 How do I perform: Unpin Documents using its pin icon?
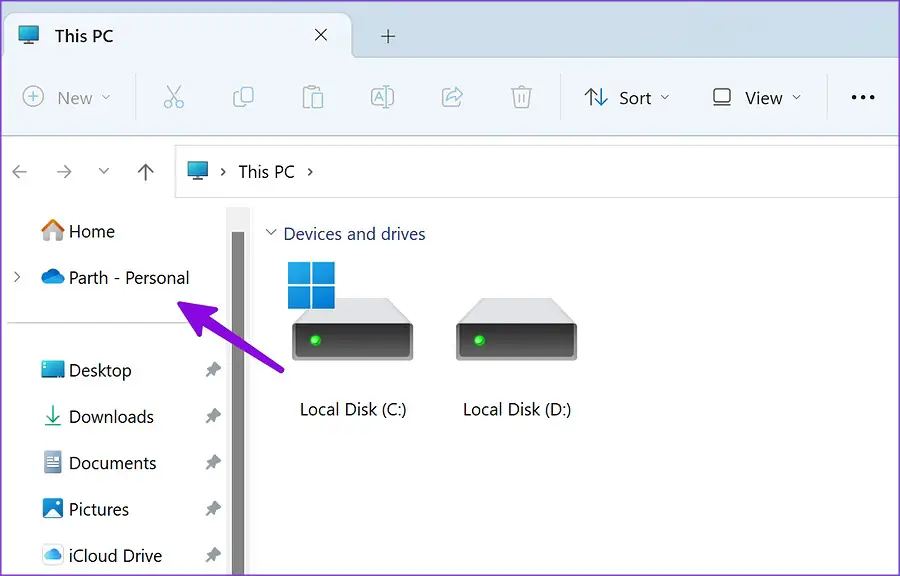pyautogui.click(x=212, y=463)
